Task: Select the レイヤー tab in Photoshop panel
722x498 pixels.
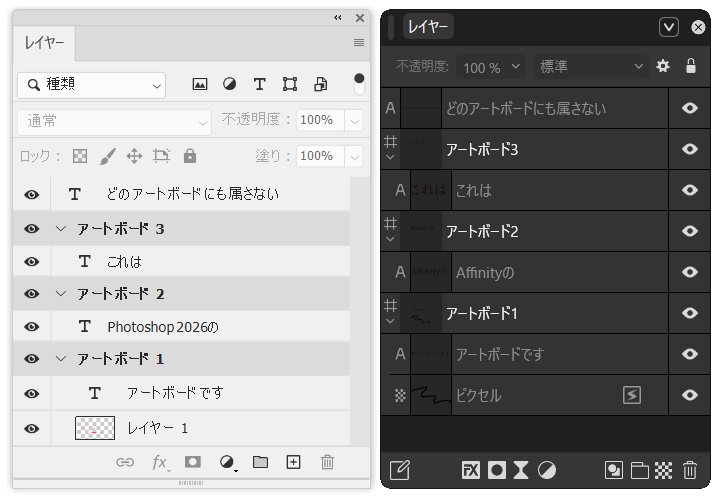Action: pyautogui.click(x=45, y=43)
